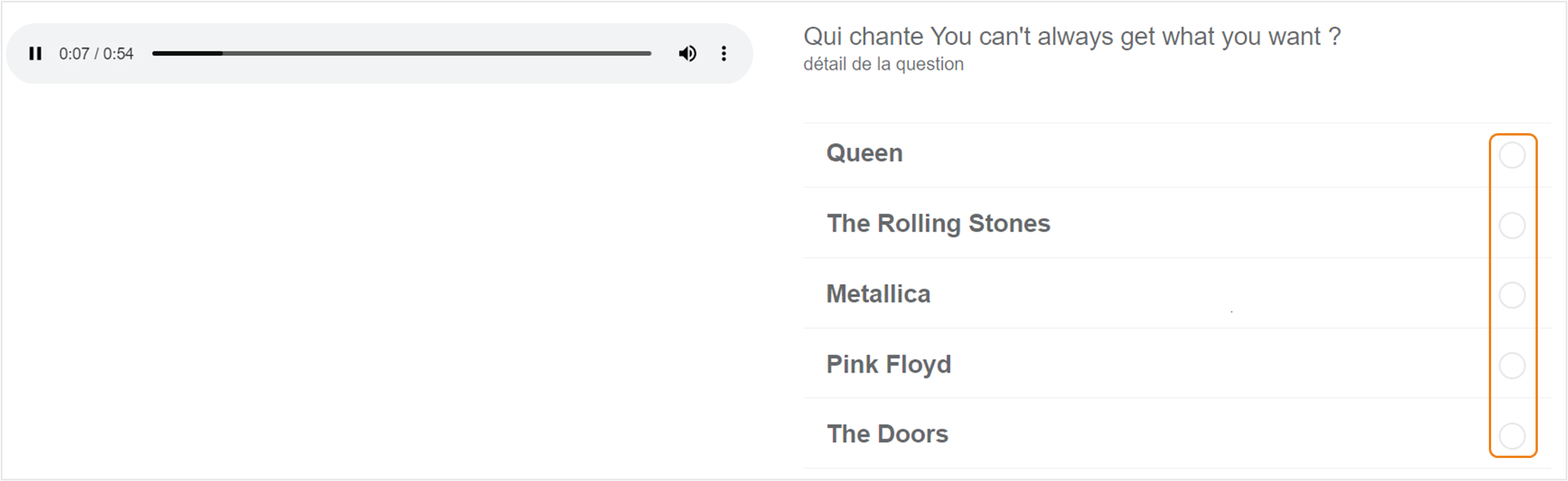
Task: Choose The Rolling Stones radio button
Action: point(1512,226)
